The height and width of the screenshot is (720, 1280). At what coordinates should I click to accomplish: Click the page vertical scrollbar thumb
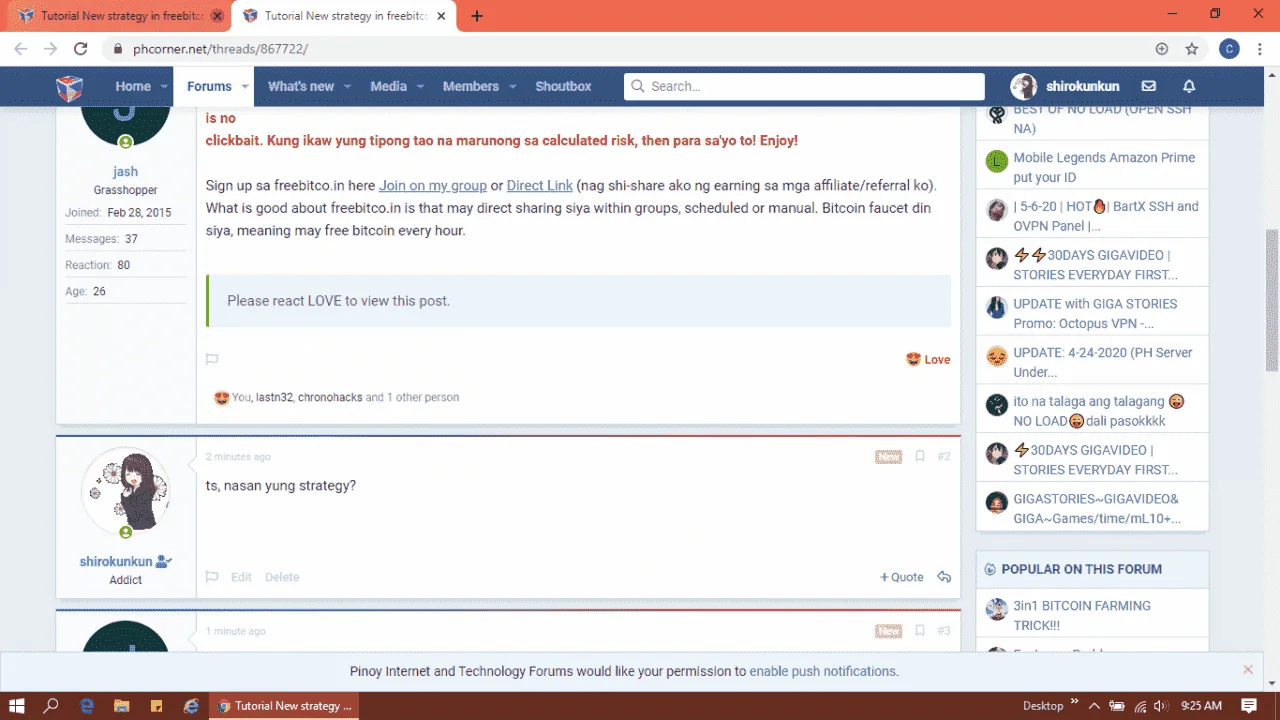coord(1272,300)
